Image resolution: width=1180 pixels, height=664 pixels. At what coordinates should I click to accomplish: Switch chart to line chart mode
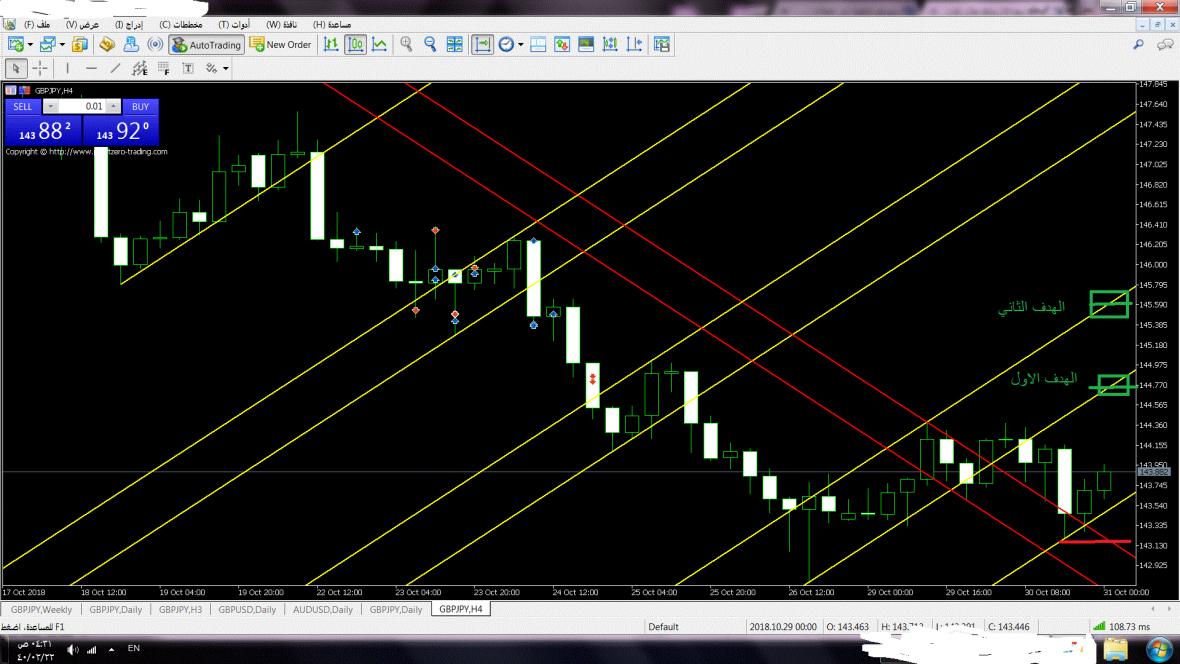tap(380, 44)
